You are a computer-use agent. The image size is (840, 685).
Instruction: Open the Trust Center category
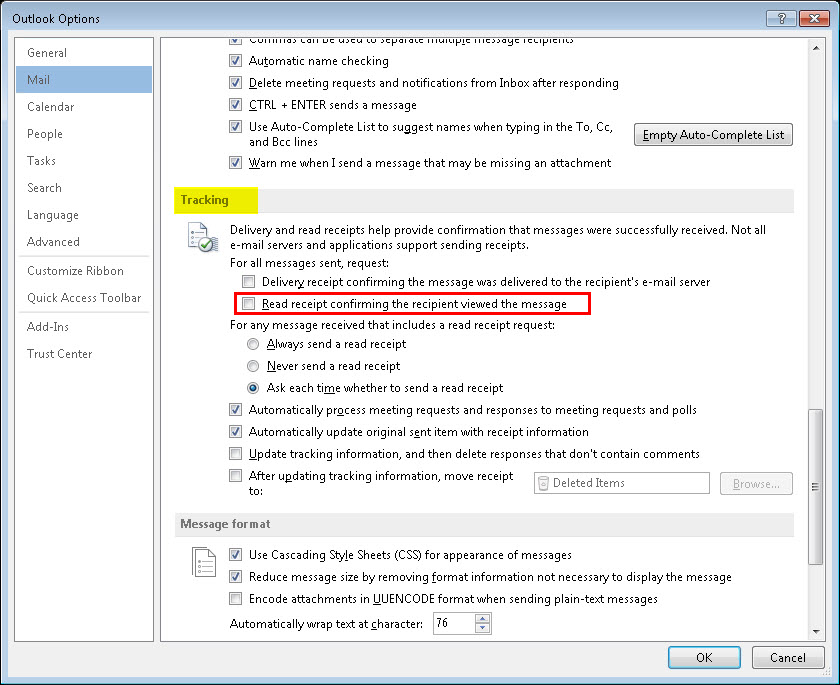pos(84,353)
